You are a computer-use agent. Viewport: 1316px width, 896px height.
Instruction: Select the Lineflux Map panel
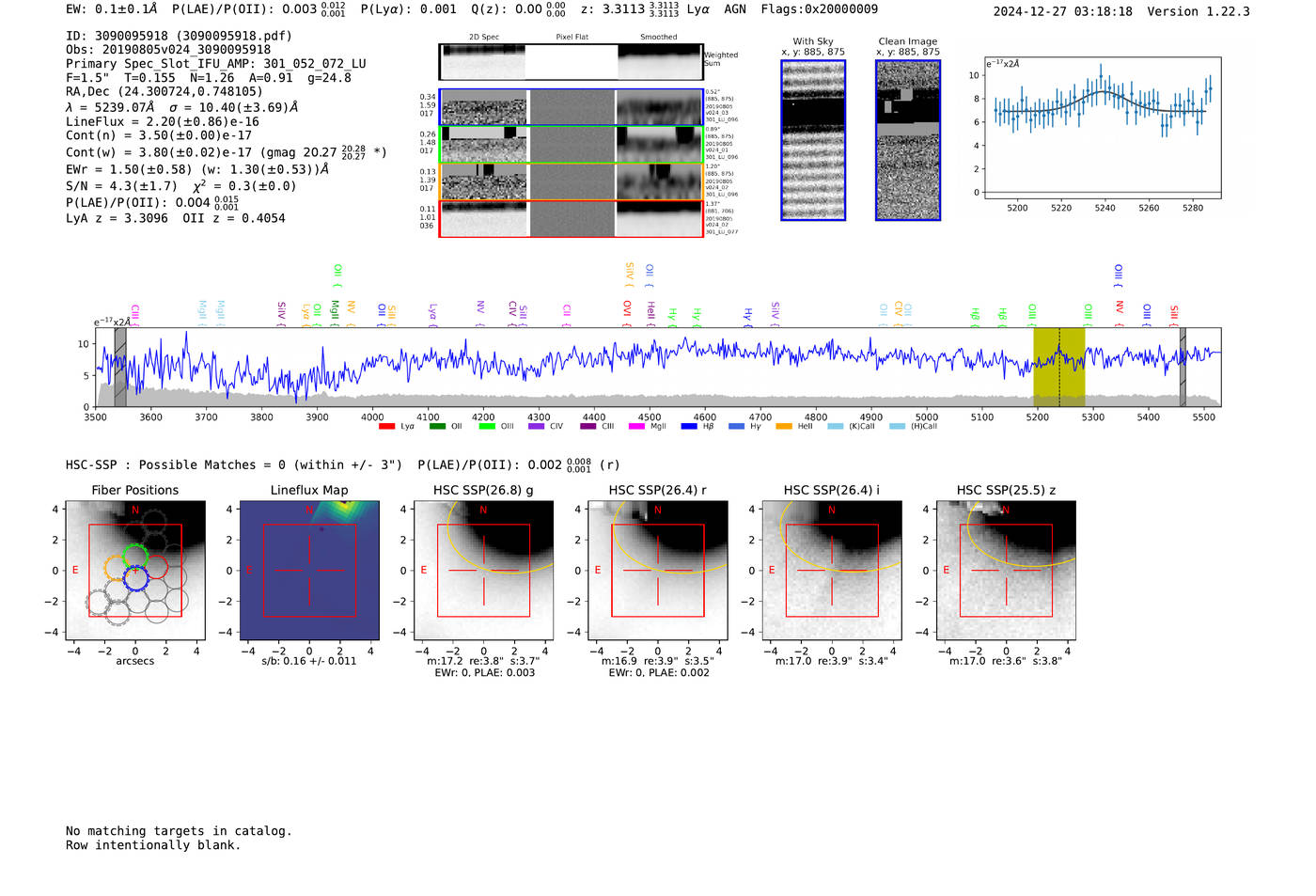309,571
